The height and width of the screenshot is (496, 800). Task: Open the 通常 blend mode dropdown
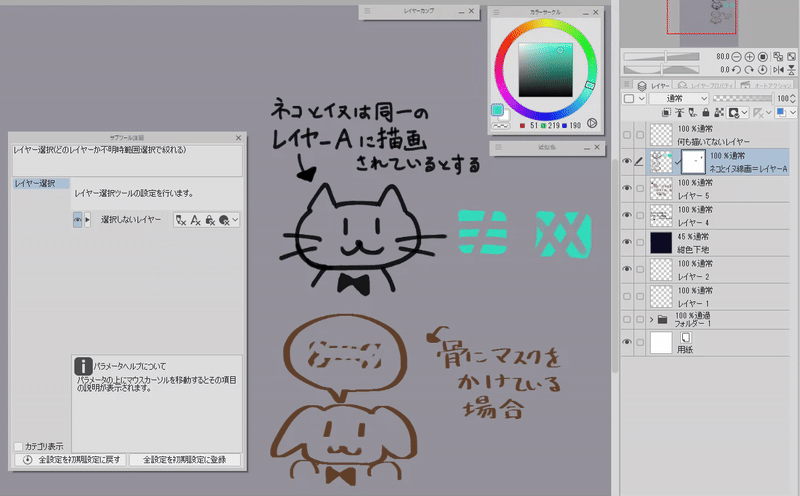(679, 98)
